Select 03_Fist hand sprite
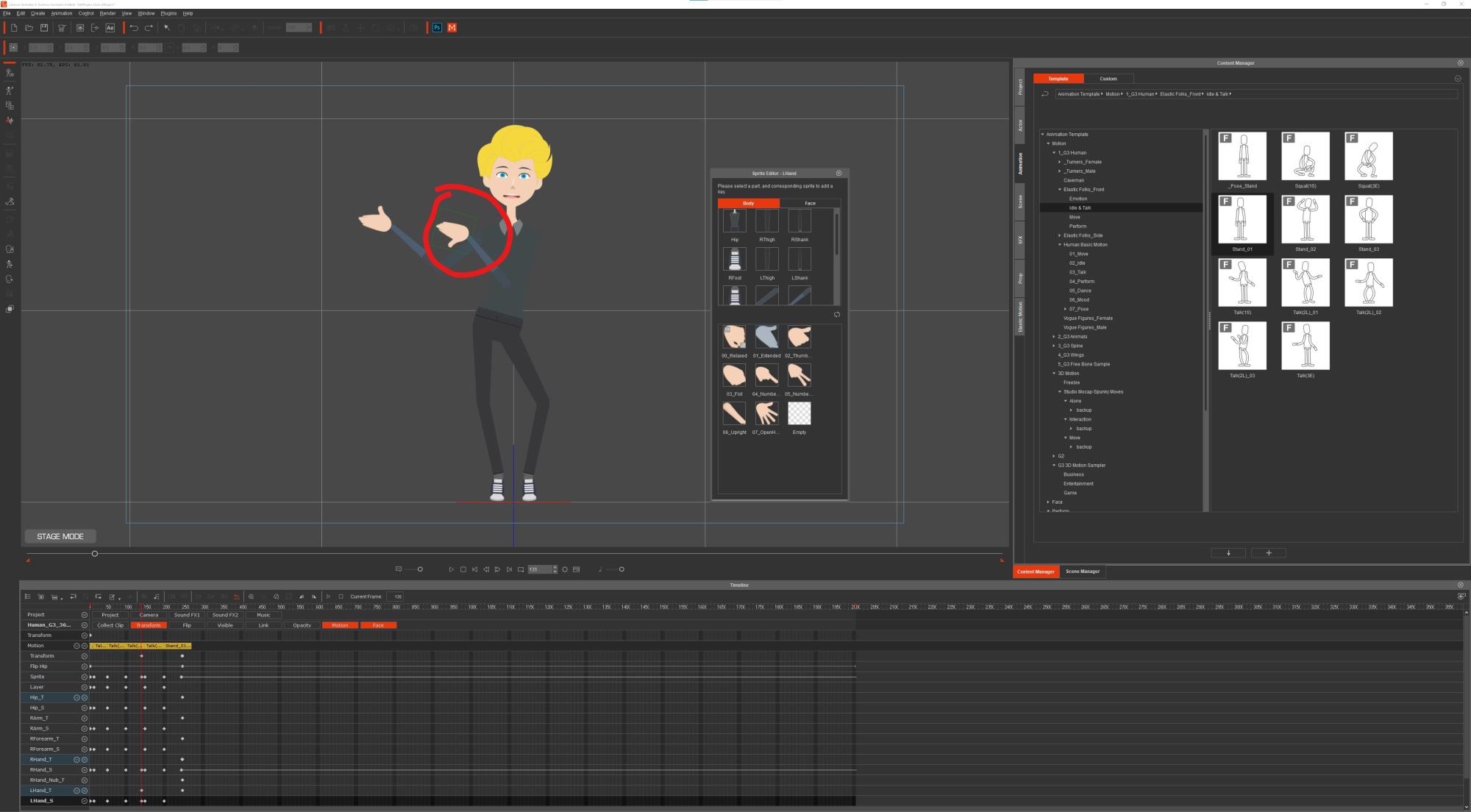Image resolution: width=1471 pixels, height=812 pixels. coord(734,375)
